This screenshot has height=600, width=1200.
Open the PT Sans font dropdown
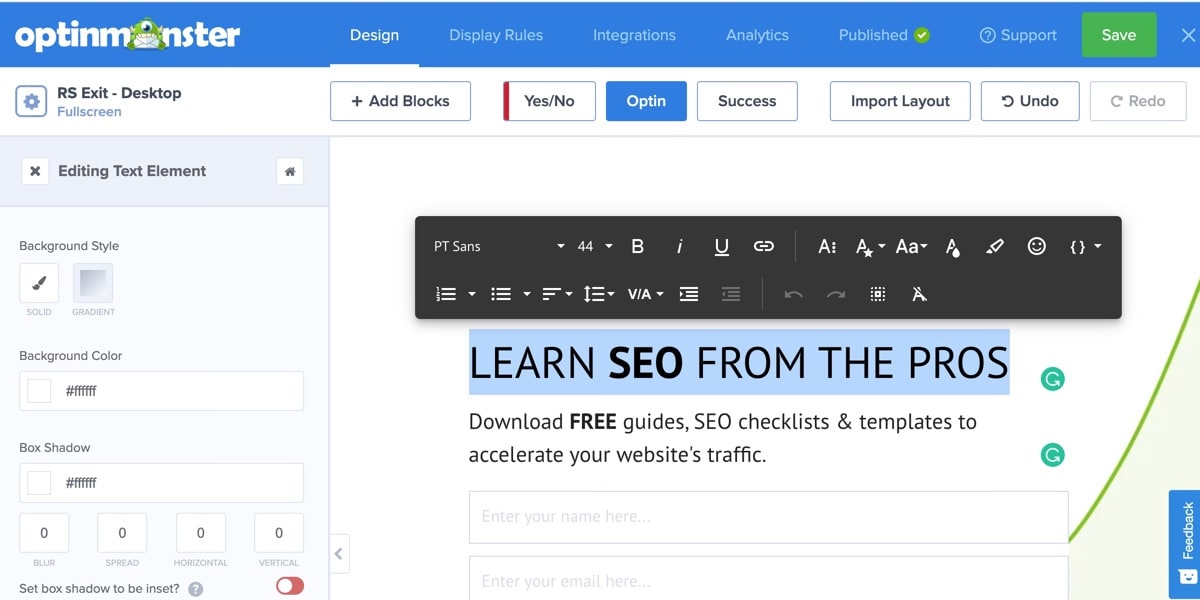tap(498, 246)
